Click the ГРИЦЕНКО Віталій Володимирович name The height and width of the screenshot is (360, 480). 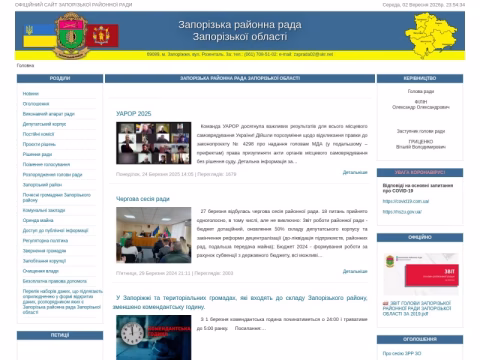pos(421,144)
